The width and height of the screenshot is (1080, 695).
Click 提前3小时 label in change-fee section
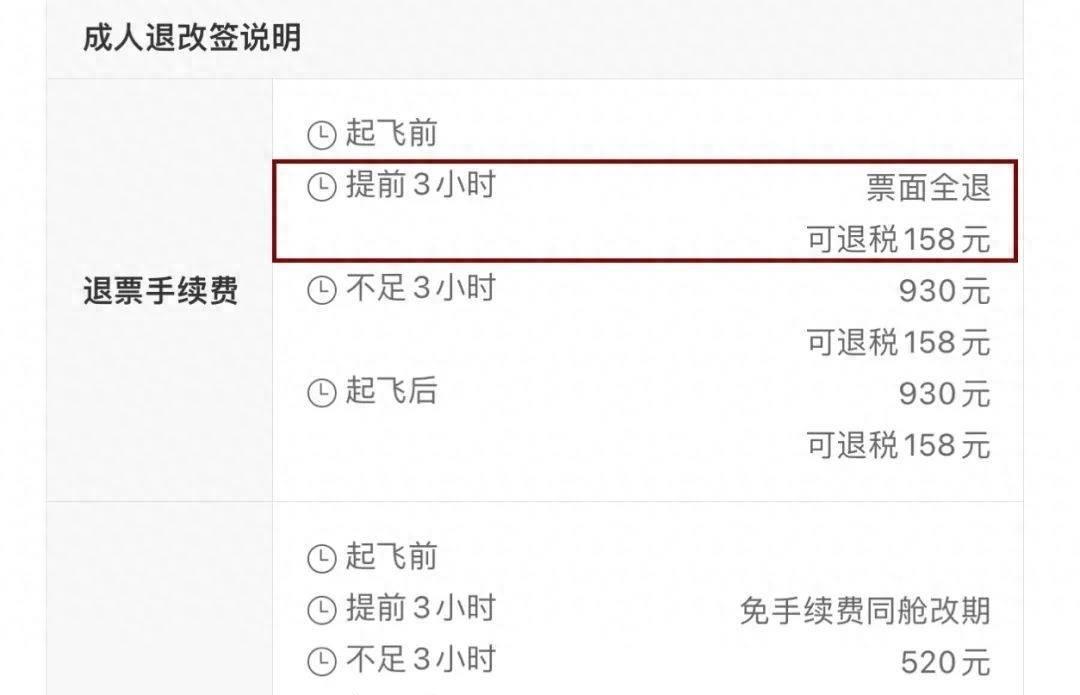point(421,608)
